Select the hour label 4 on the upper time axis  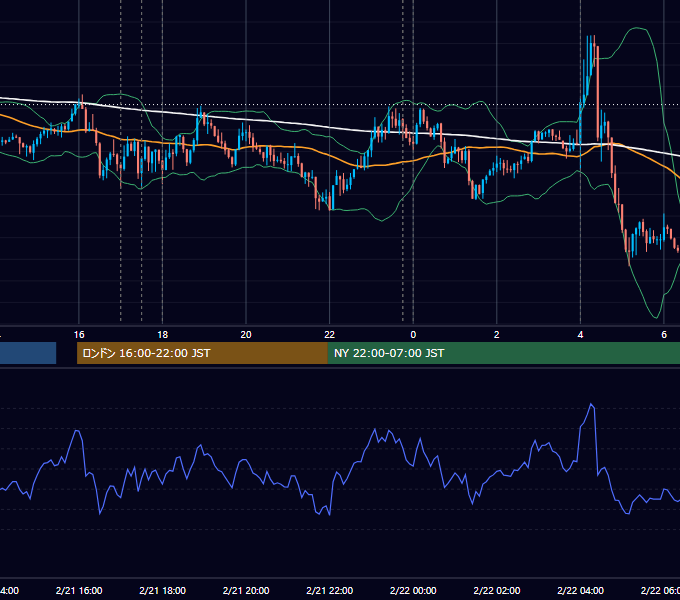[x=580, y=335]
